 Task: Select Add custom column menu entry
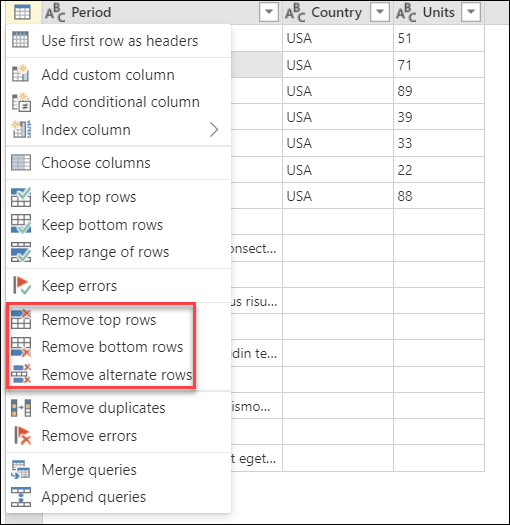pos(119,75)
